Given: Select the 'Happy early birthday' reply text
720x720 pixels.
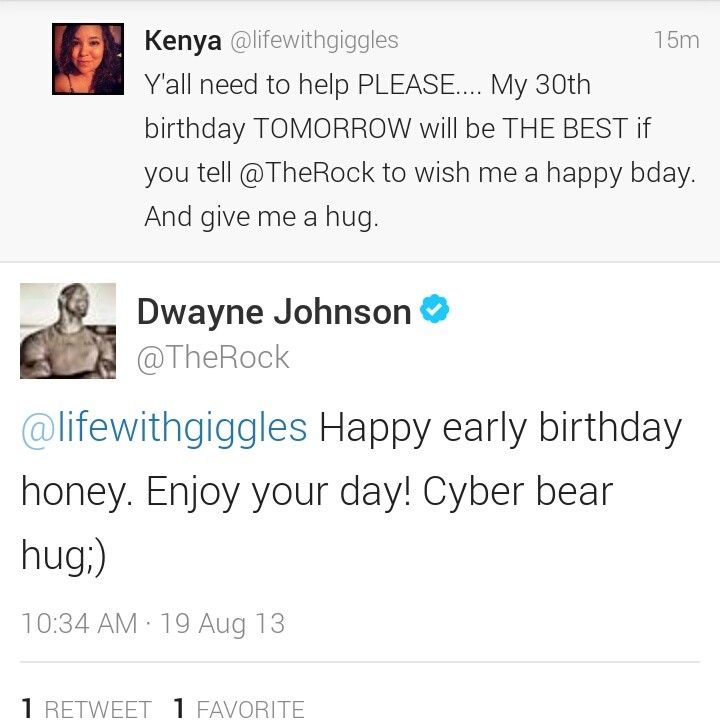Looking at the screenshot, I should click(x=501, y=428).
